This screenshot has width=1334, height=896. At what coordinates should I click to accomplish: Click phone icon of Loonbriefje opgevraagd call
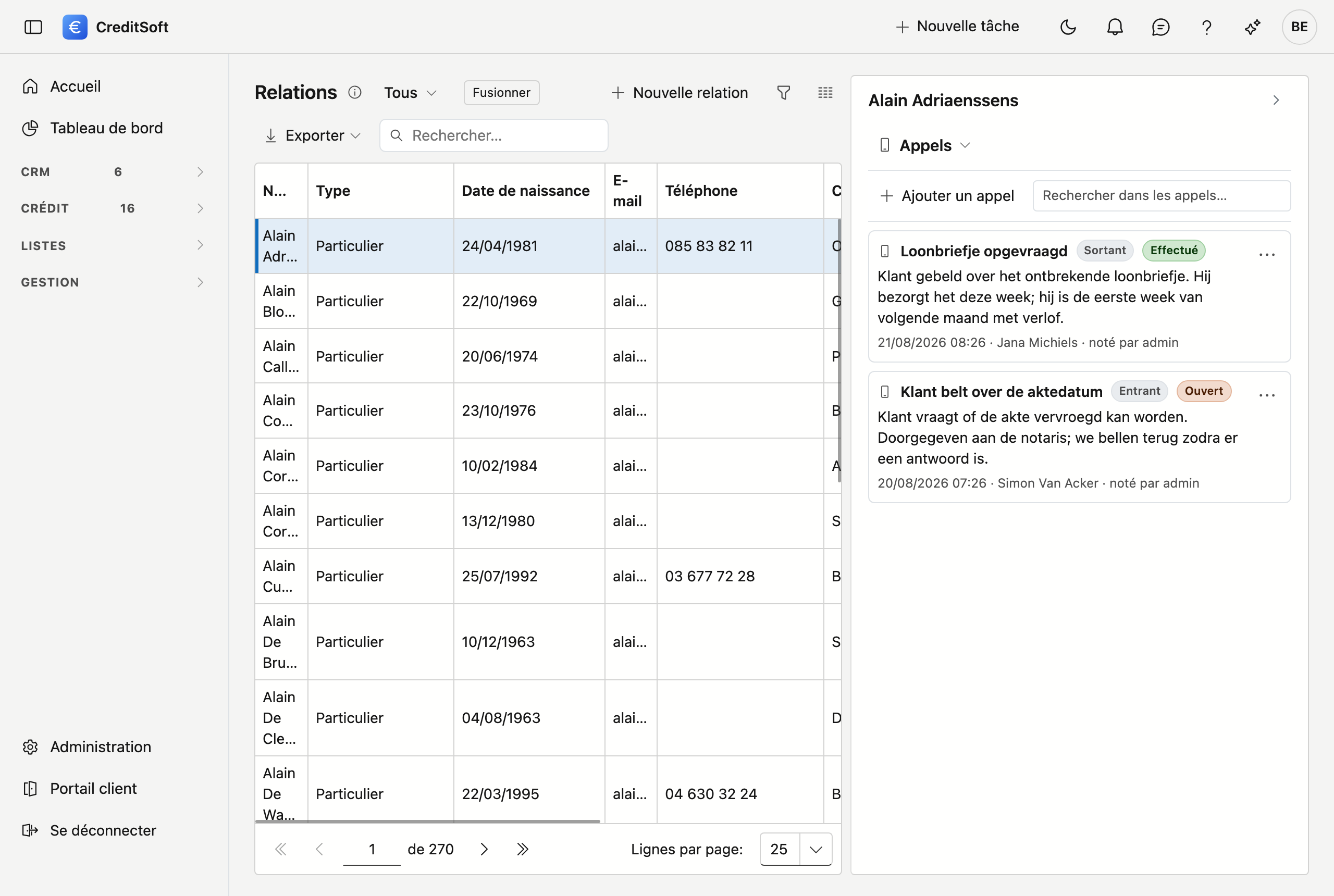tap(885, 251)
